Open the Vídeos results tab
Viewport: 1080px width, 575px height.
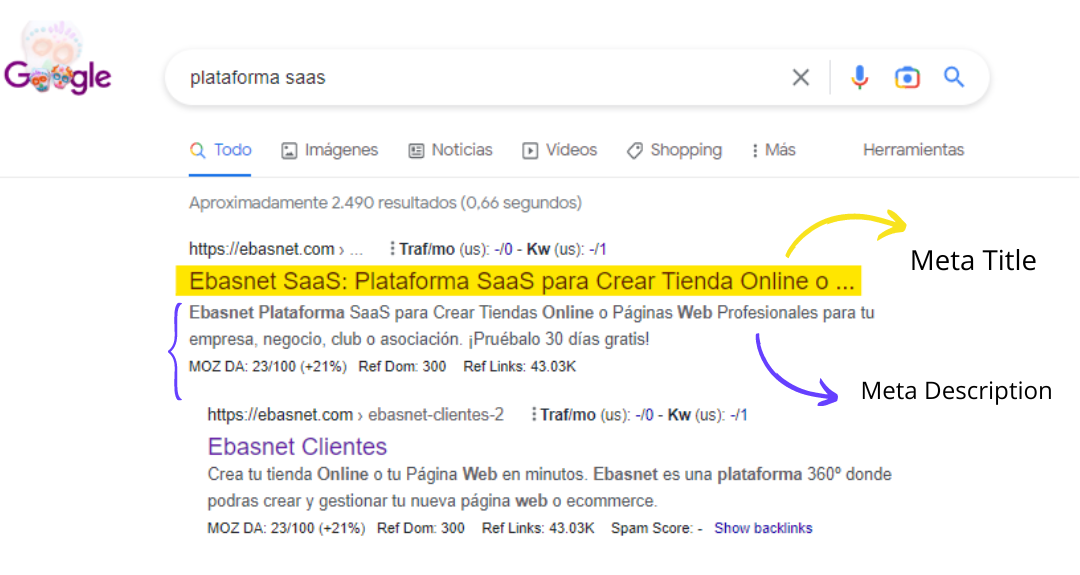(x=559, y=150)
